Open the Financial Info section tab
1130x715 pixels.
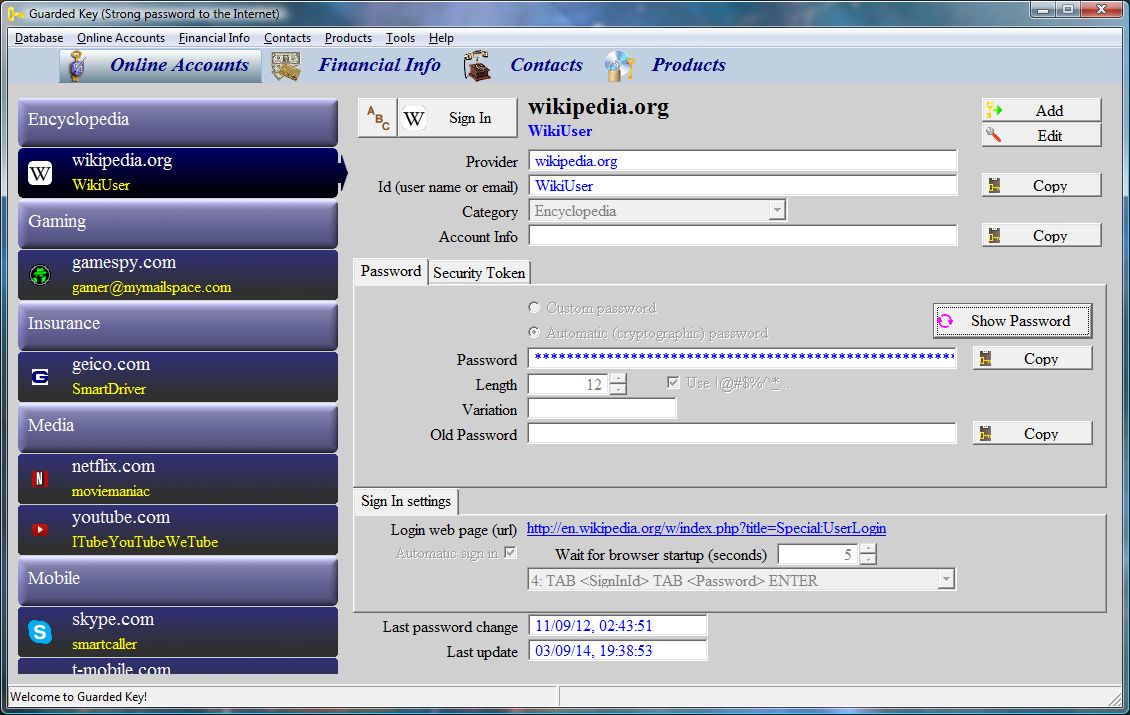coord(379,66)
